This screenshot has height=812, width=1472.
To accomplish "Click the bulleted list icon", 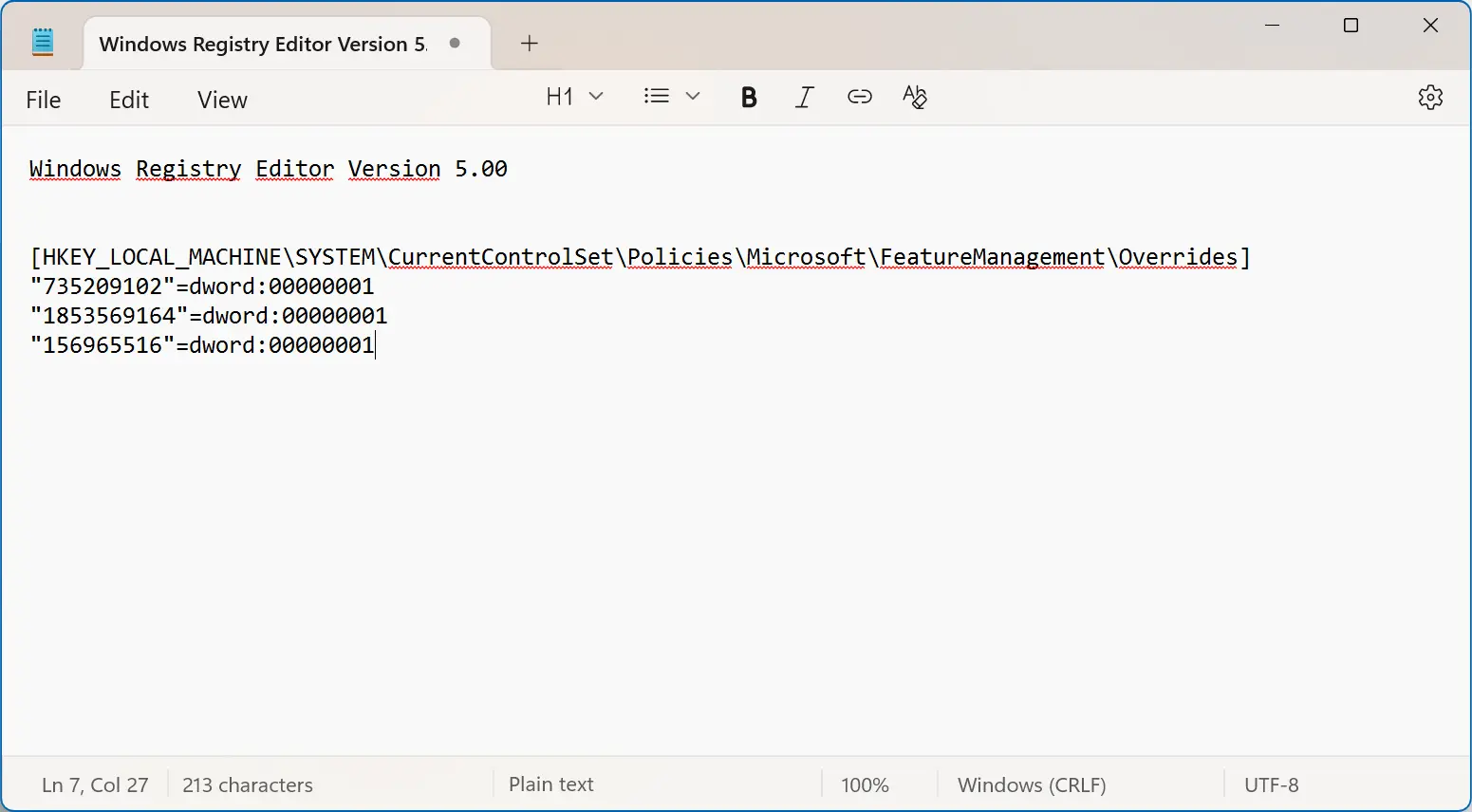I will (656, 97).
